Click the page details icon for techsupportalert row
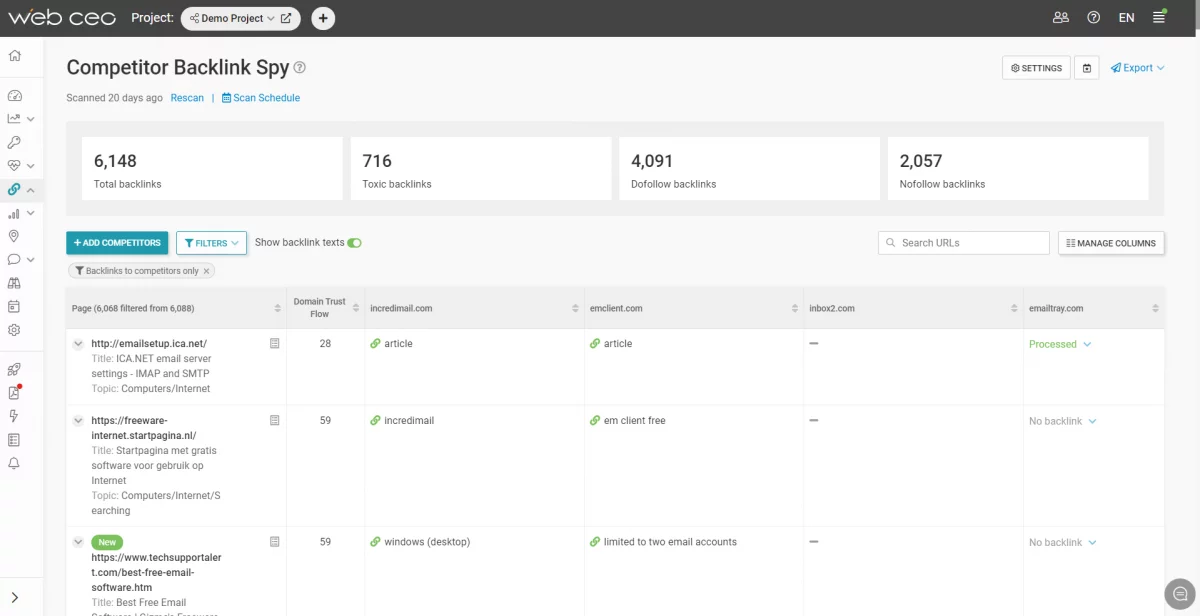 coord(275,542)
